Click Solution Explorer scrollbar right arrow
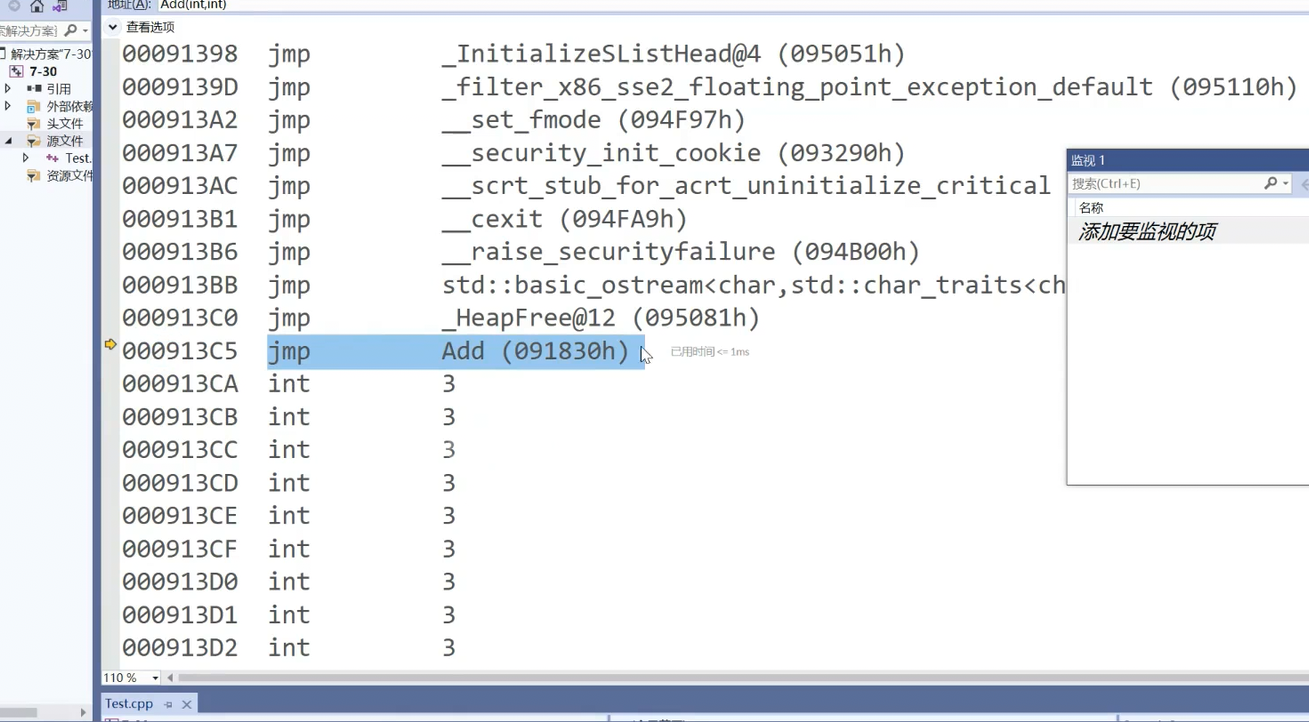The image size is (1309, 722). coord(83,712)
